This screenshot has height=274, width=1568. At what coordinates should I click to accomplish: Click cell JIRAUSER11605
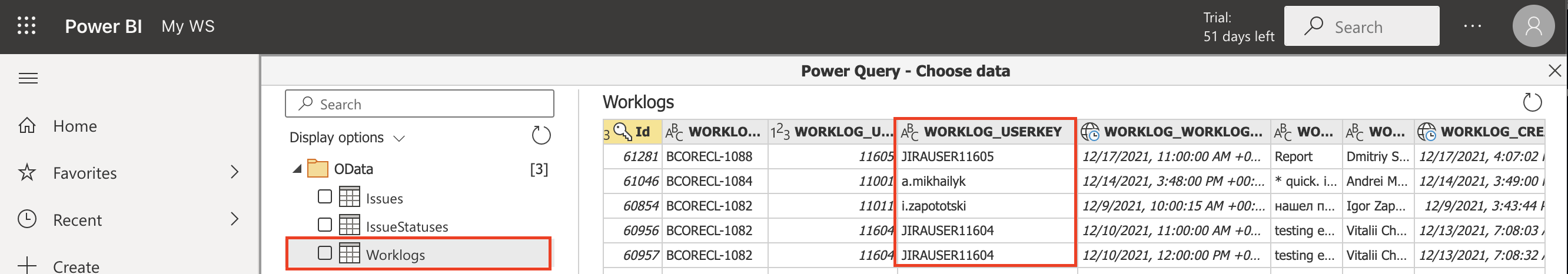point(986,157)
